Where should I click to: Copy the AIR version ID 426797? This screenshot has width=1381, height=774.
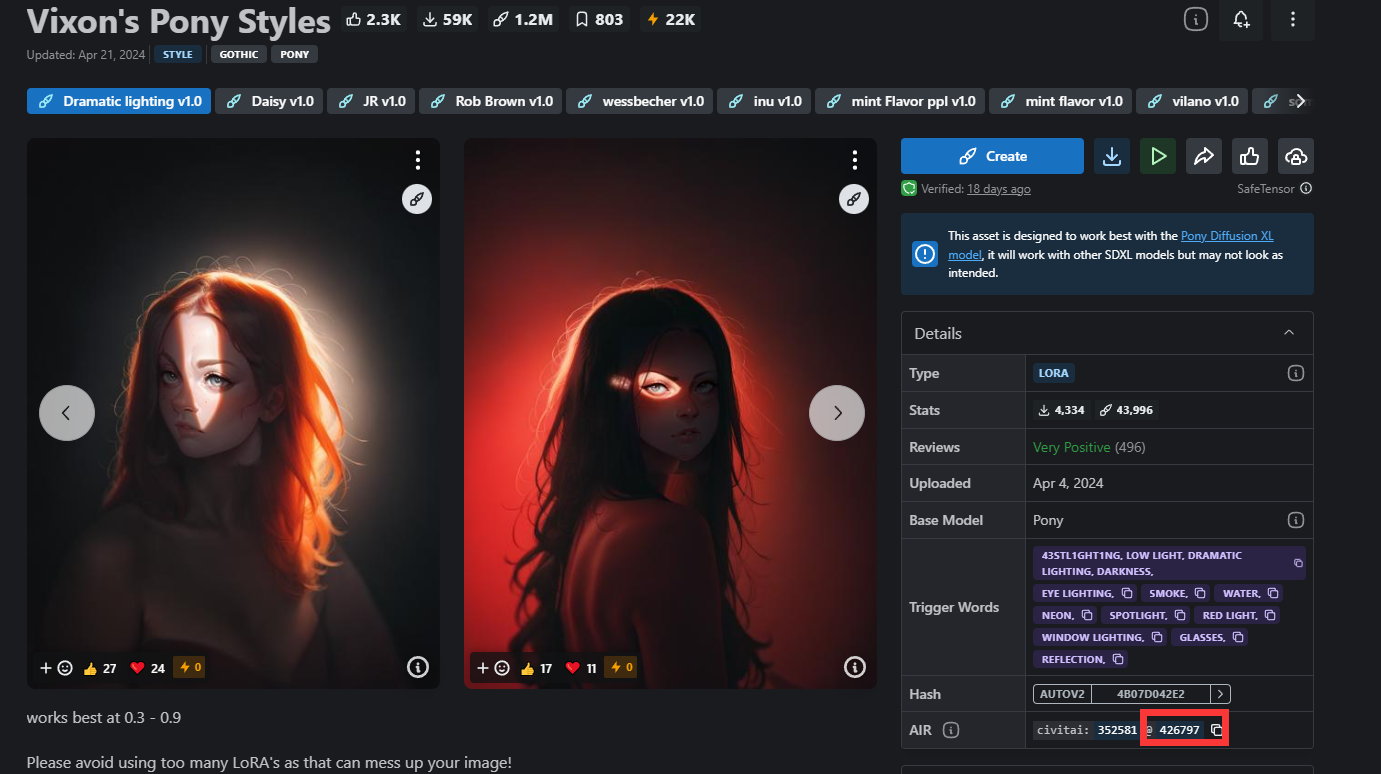click(1216, 730)
